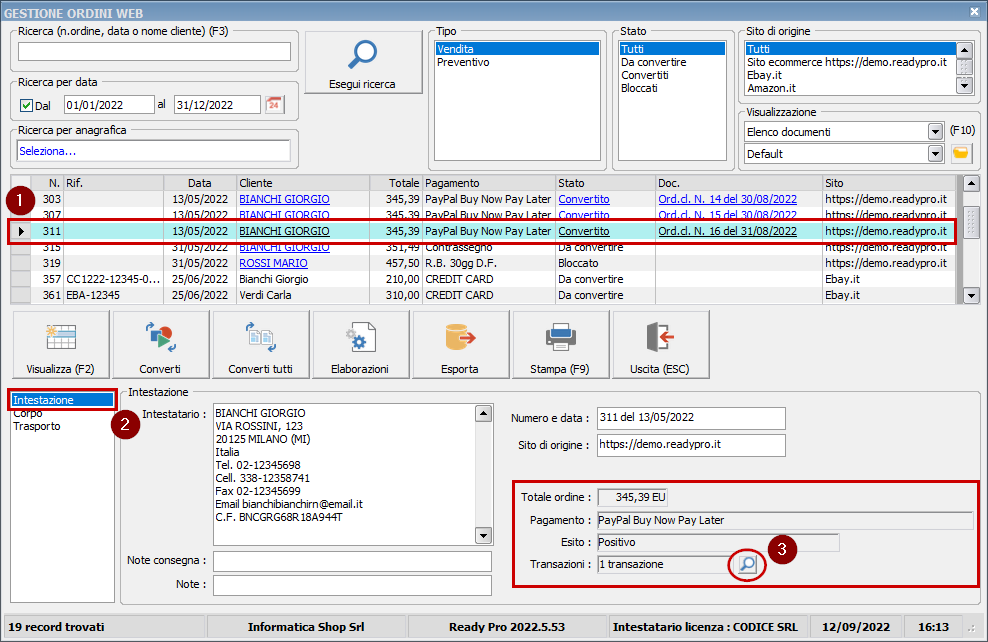Open the yellow folder icon next to Default
The image size is (988, 642).
(960, 153)
